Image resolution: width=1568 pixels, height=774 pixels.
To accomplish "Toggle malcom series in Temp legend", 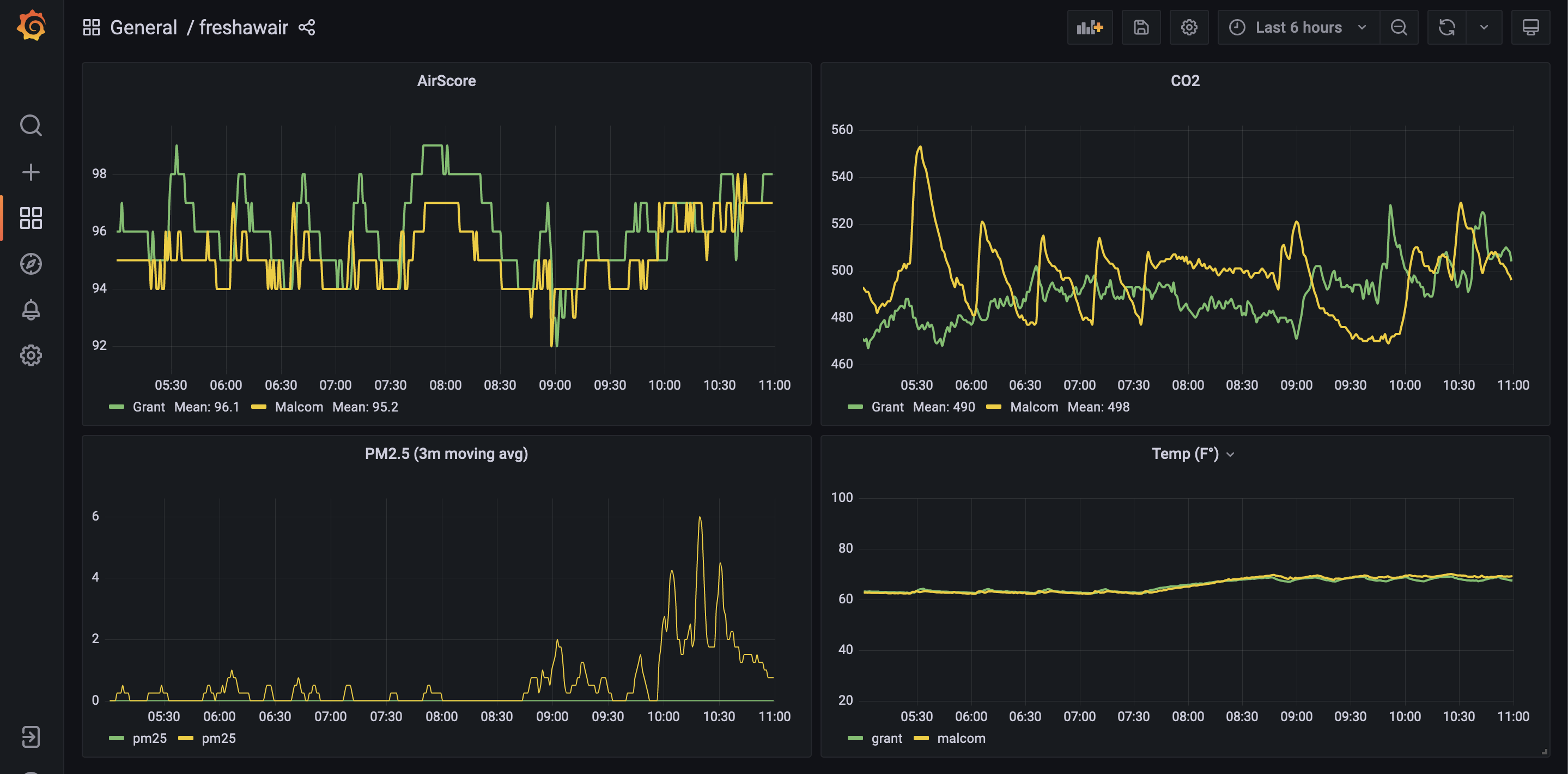I will click(961, 738).
